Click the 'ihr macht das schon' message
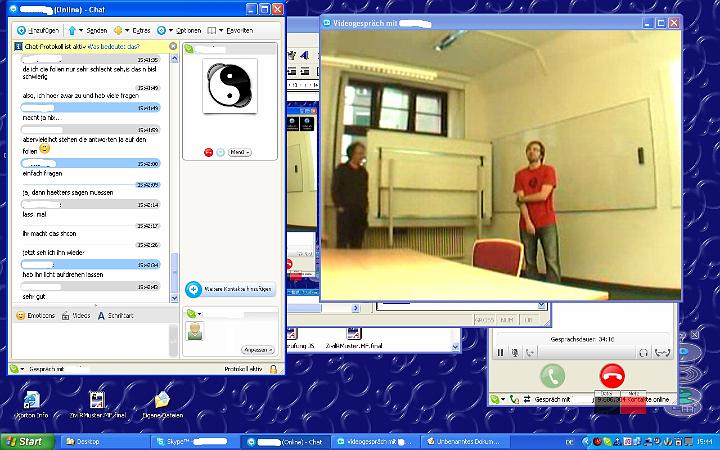This screenshot has width=720, height=450. click(x=49, y=234)
